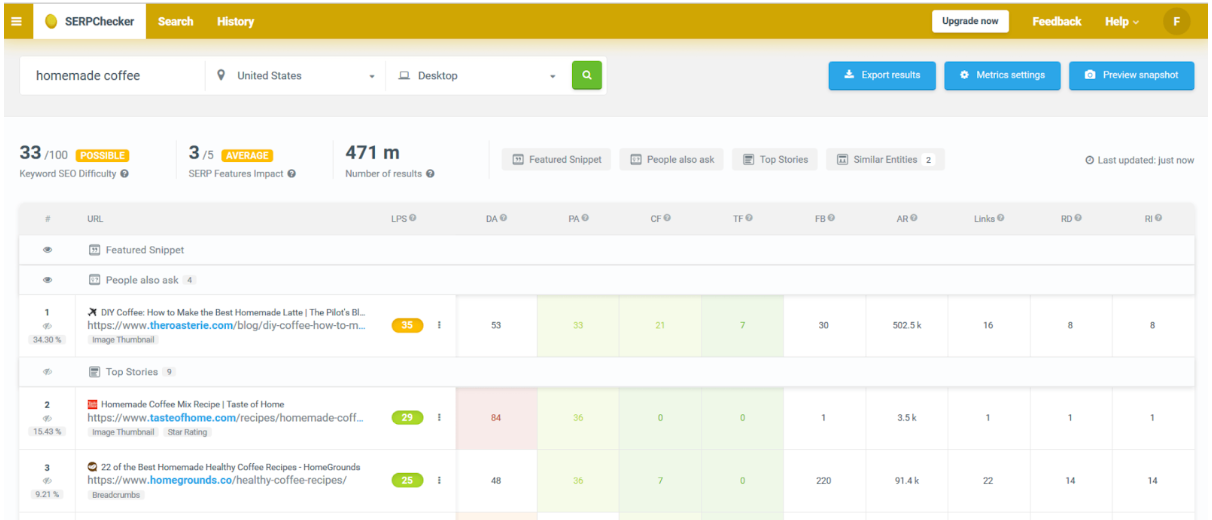Open Metrics settings
This screenshot has width=1212, height=520.
coord(1002,75)
